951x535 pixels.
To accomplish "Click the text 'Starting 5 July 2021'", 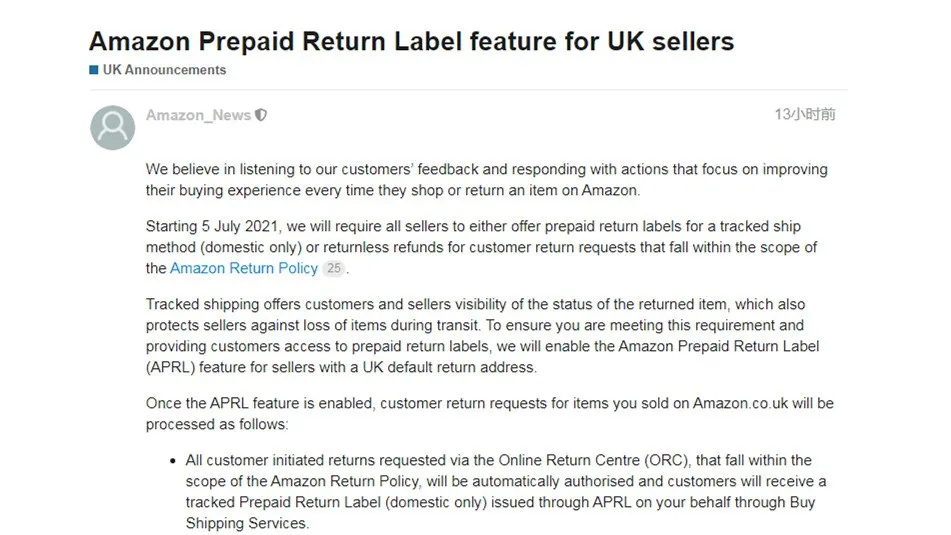I will (x=212, y=226).
